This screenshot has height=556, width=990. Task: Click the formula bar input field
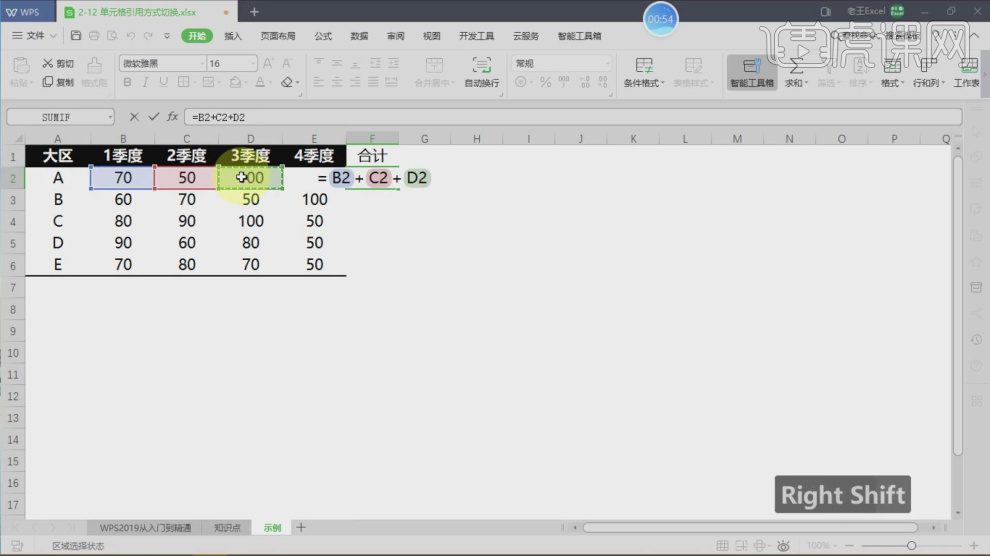(573, 117)
